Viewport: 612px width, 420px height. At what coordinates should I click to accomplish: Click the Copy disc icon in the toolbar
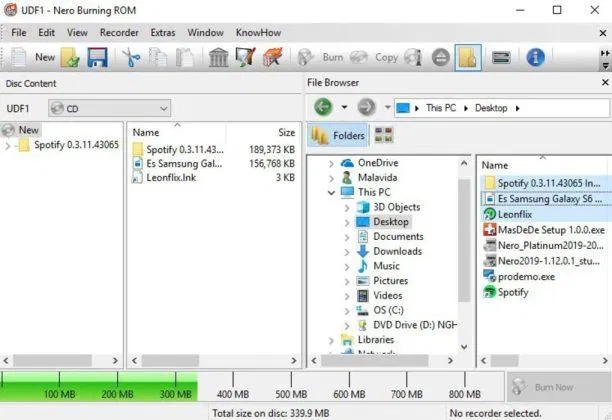click(359, 58)
